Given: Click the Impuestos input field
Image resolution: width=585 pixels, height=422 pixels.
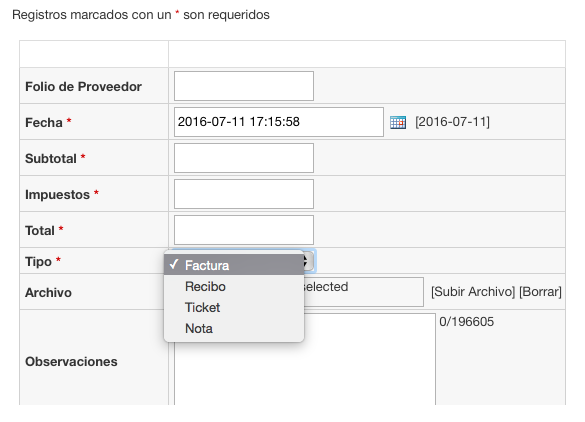Looking at the screenshot, I should click(x=244, y=194).
